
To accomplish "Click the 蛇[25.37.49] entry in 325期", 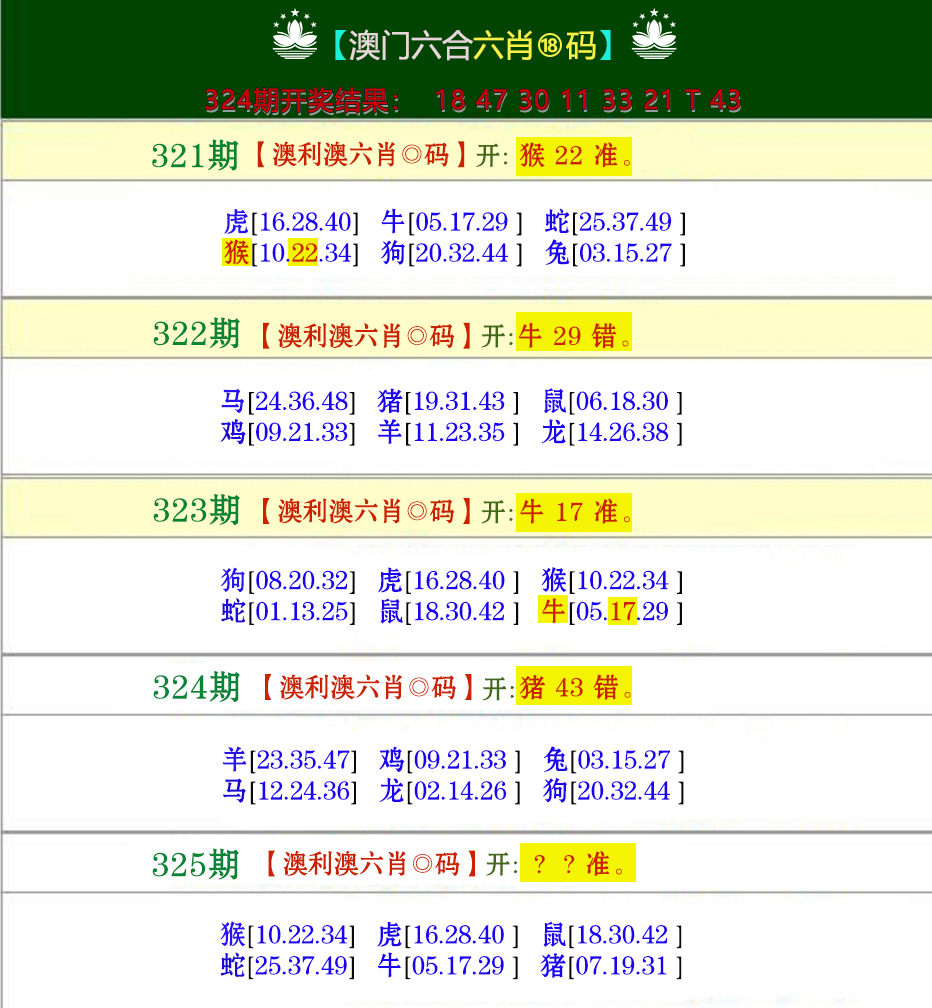I will (288, 967).
